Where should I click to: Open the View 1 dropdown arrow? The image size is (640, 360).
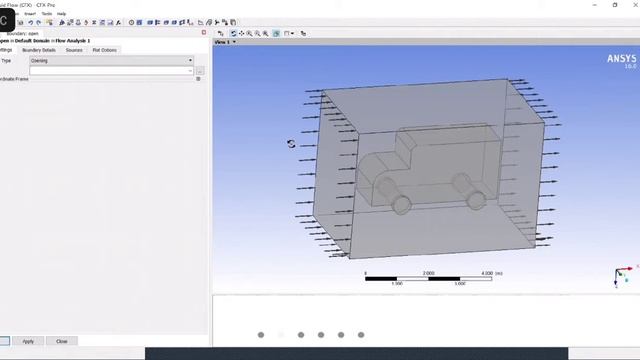(x=234, y=42)
